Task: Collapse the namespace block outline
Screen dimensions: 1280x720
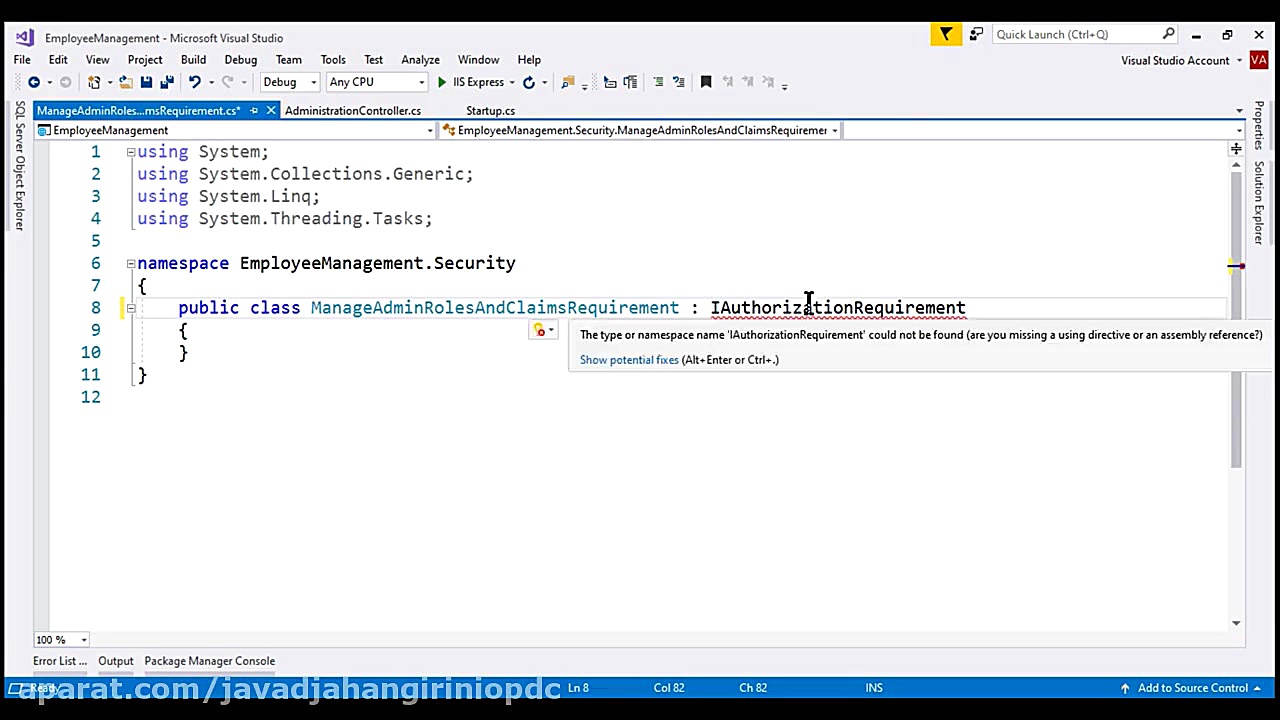Action: (130, 263)
